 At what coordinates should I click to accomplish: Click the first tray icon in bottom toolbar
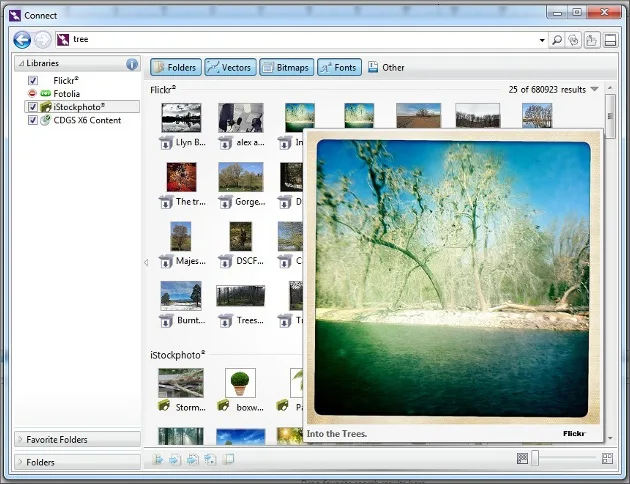[158, 459]
